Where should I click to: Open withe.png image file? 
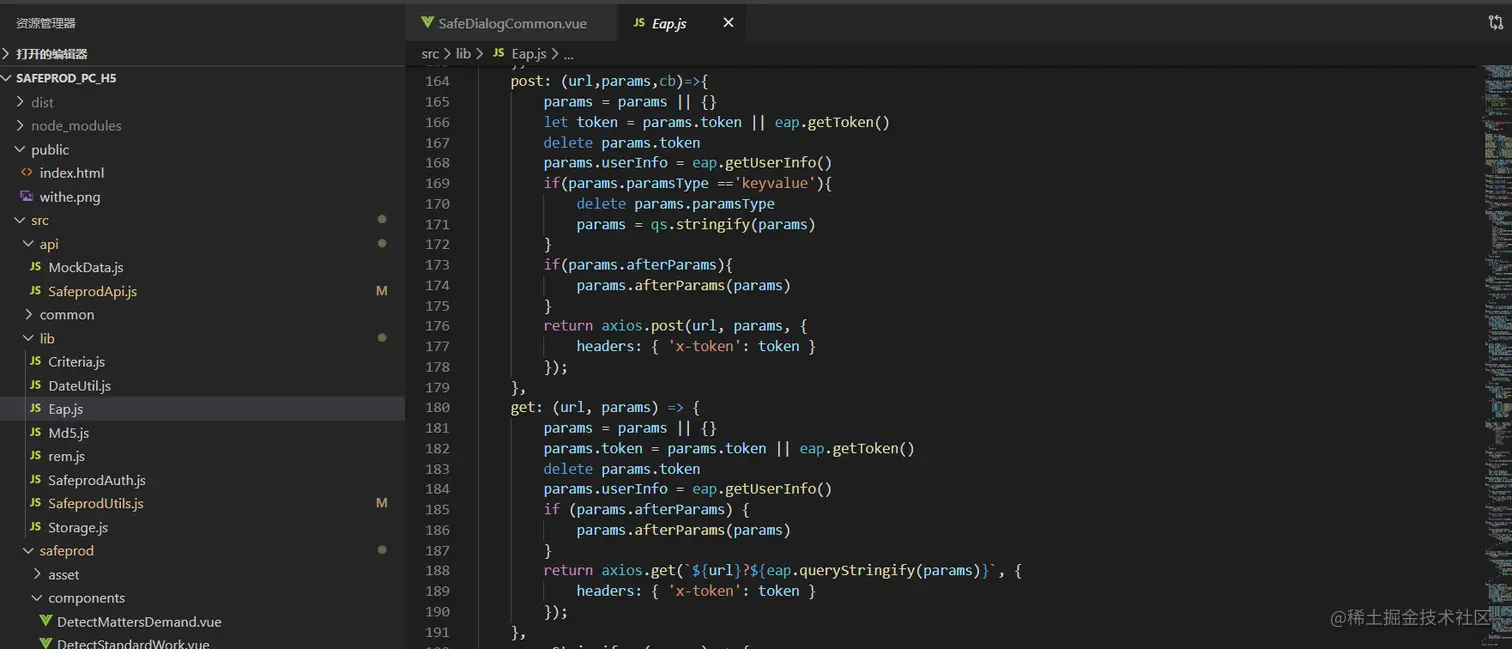(x=202, y=197)
